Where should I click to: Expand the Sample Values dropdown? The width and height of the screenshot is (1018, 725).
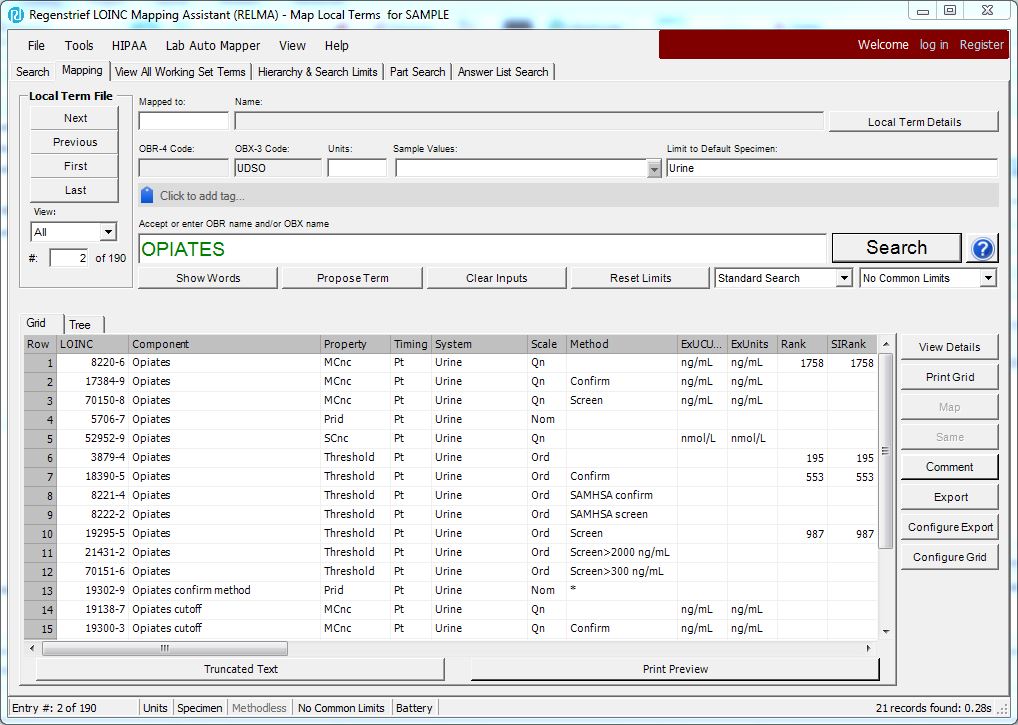pos(654,169)
